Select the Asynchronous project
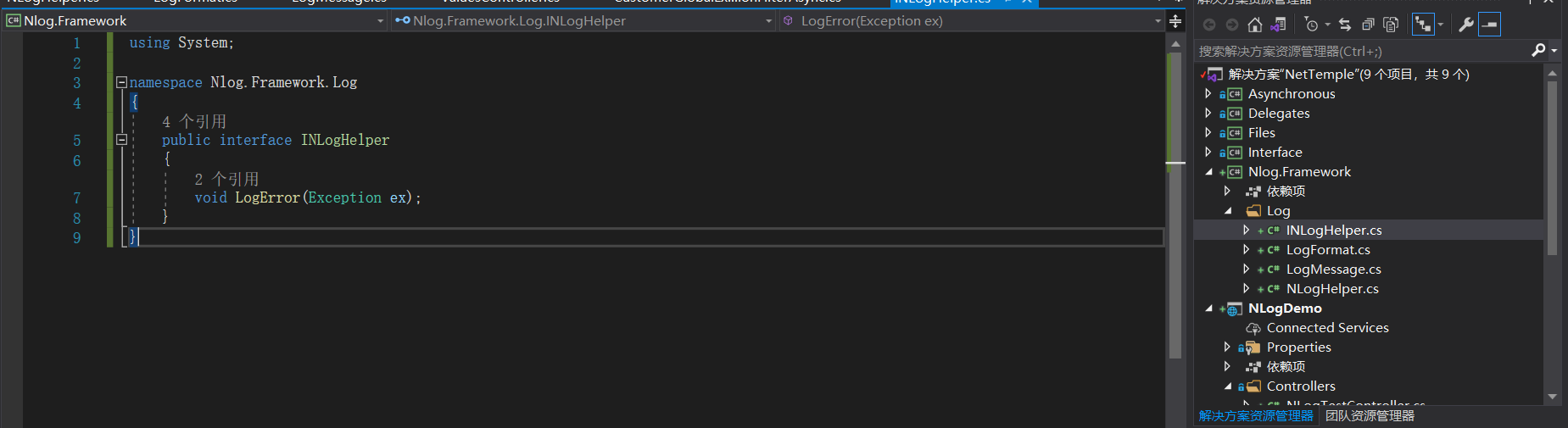Viewport: 1568px width, 428px height. [x=1292, y=94]
